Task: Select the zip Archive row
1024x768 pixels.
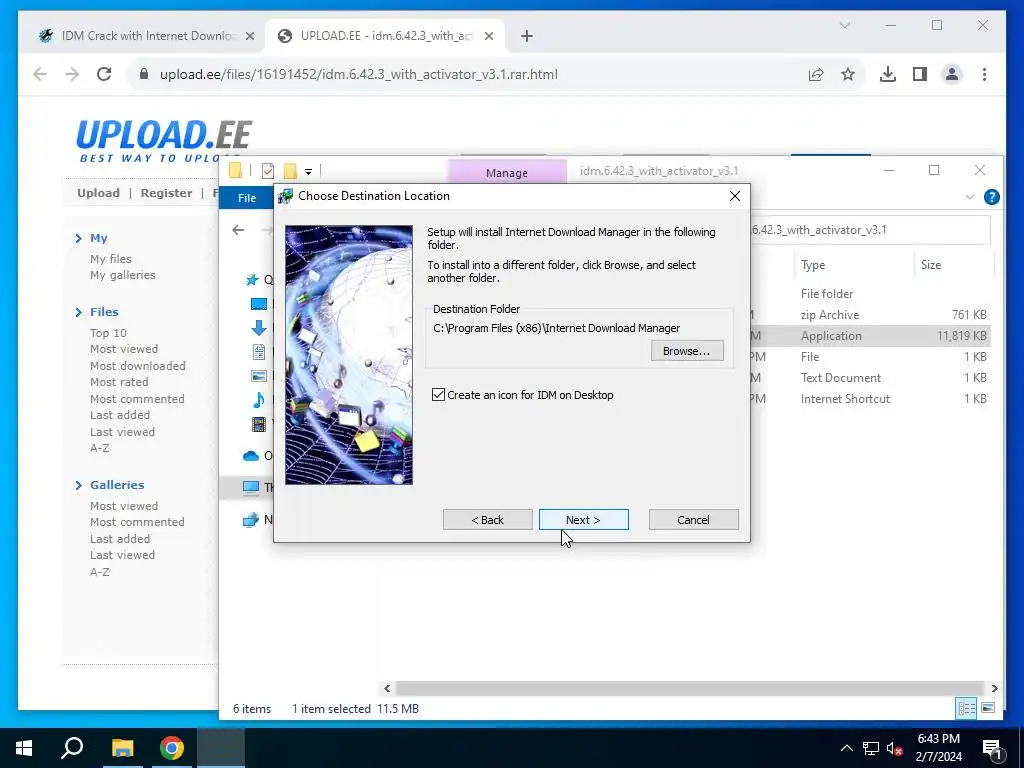Action: pos(871,315)
